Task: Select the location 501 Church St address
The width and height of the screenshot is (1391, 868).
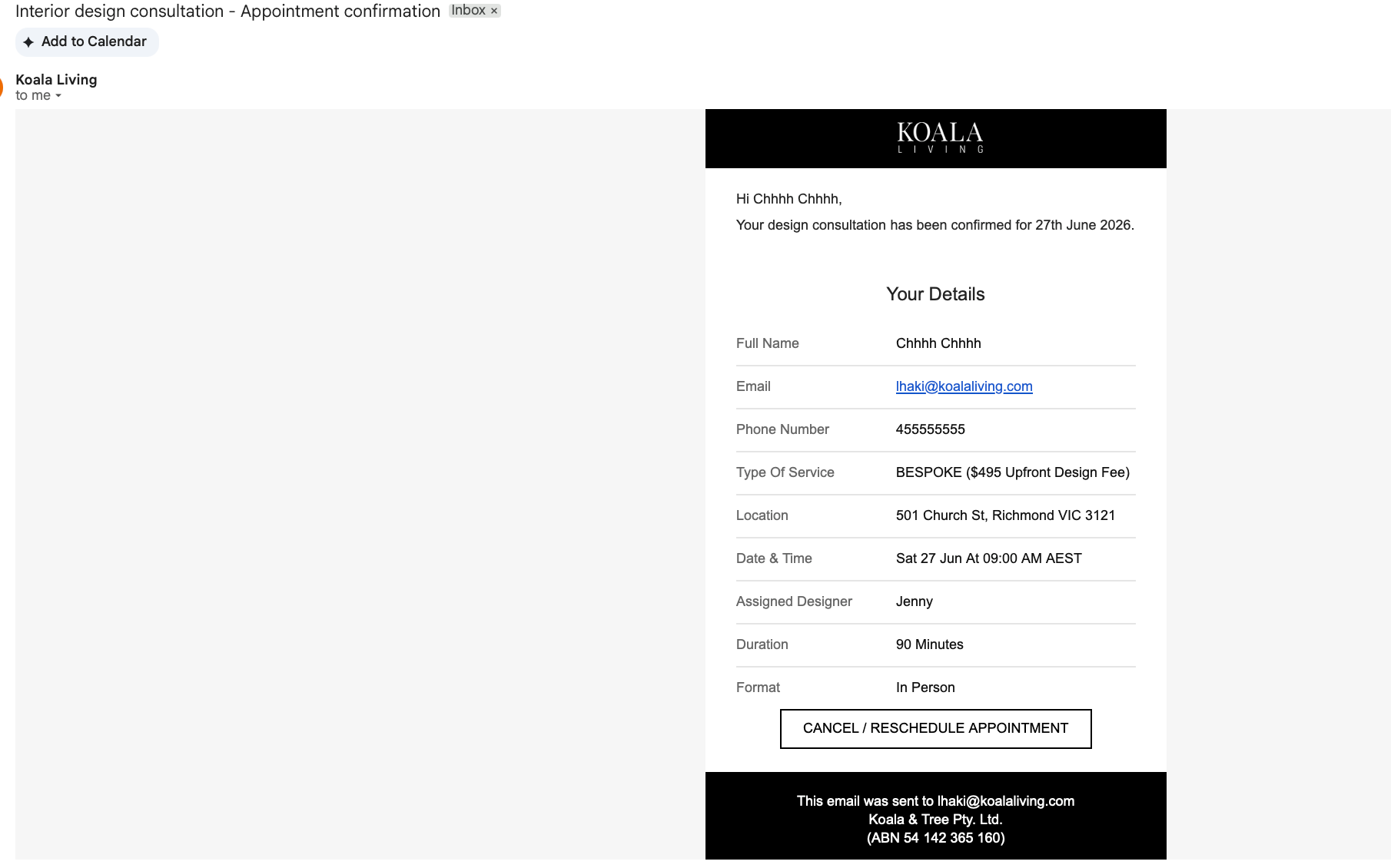Action: [1005, 515]
